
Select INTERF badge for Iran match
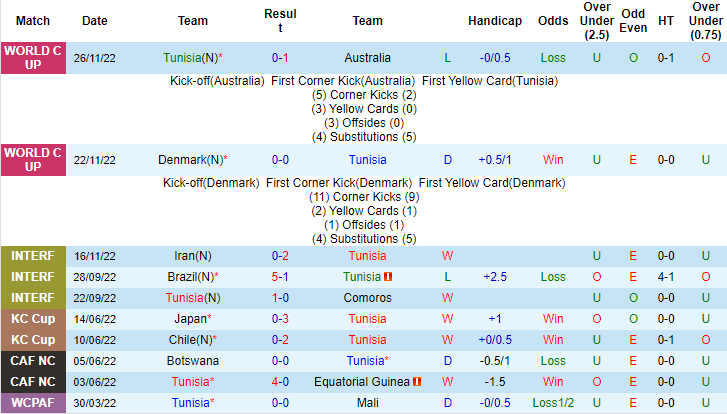pos(33,256)
